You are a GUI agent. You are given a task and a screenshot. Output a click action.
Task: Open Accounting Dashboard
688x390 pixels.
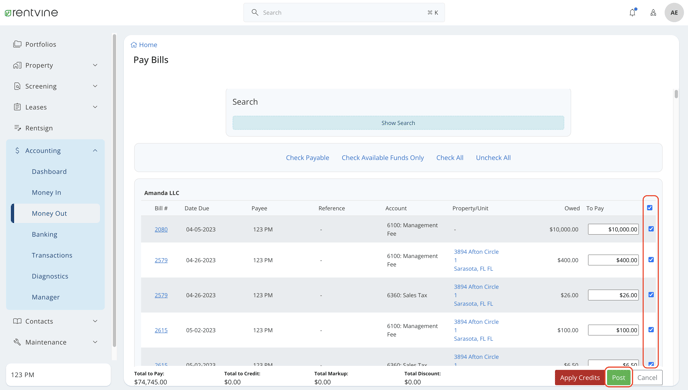[49, 172]
